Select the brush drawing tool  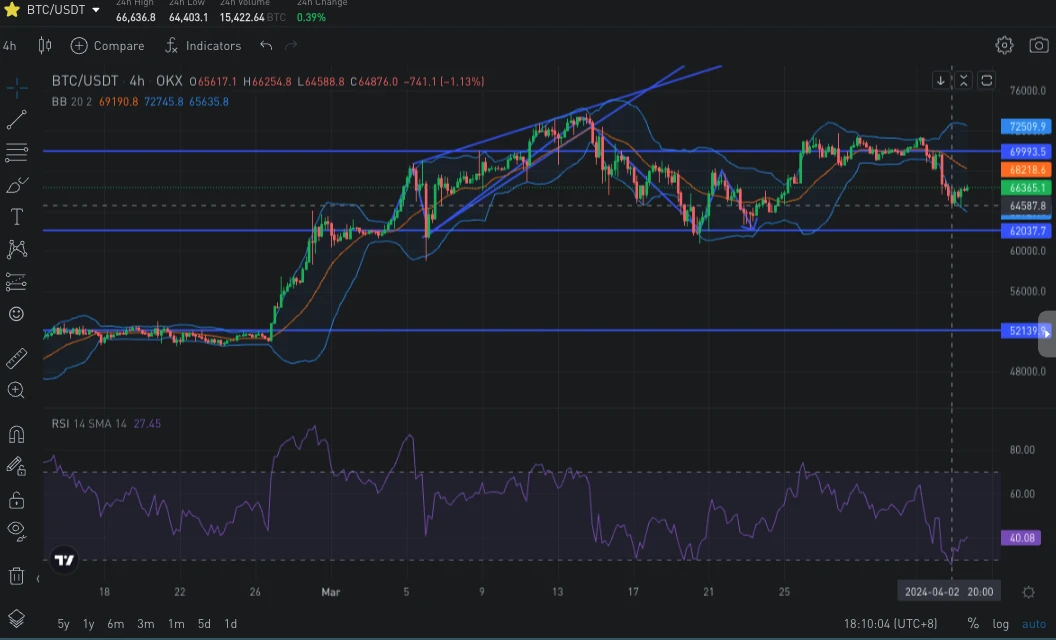16,185
